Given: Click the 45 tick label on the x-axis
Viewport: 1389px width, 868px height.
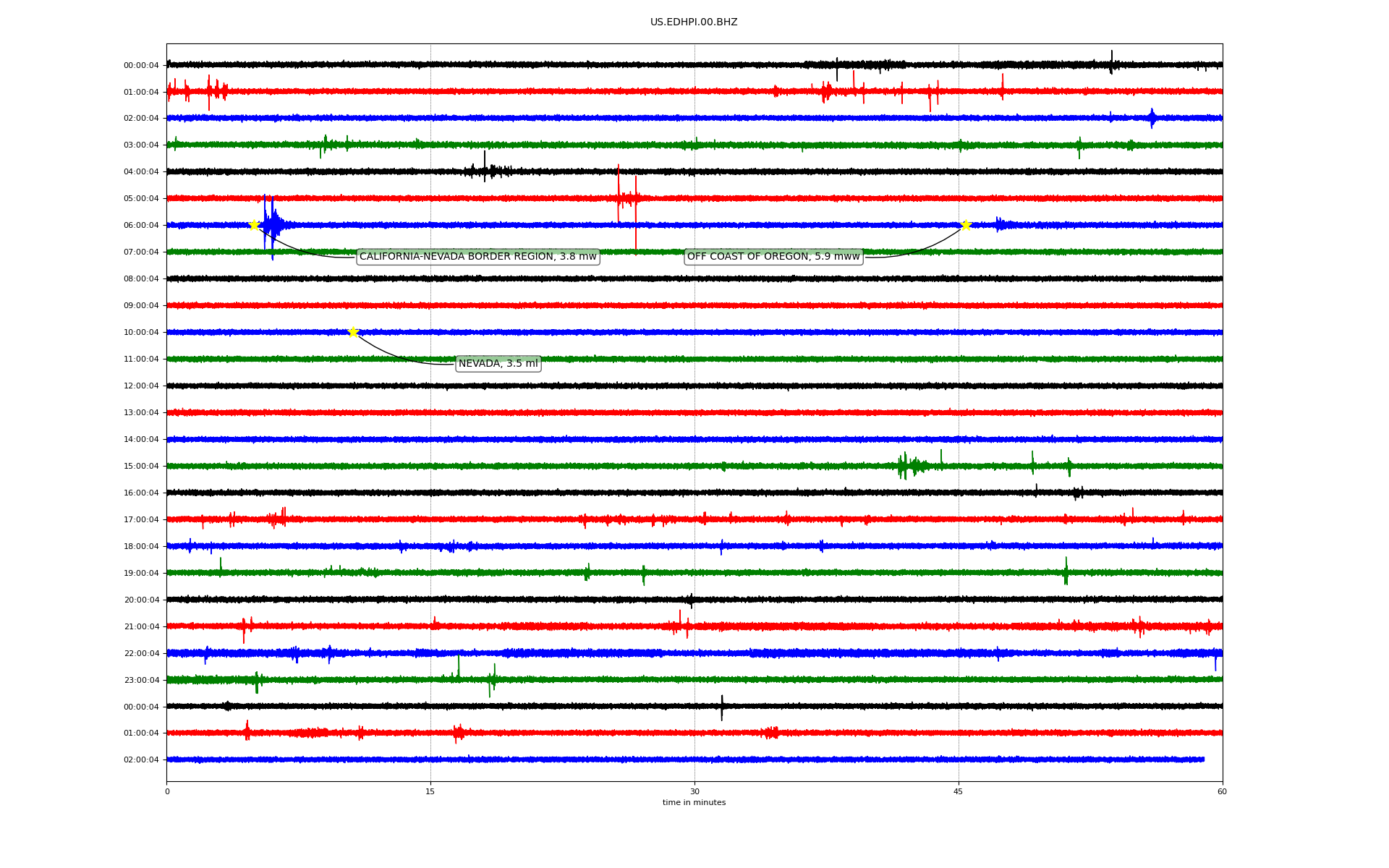Looking at the screenshot, I should 958,791.
